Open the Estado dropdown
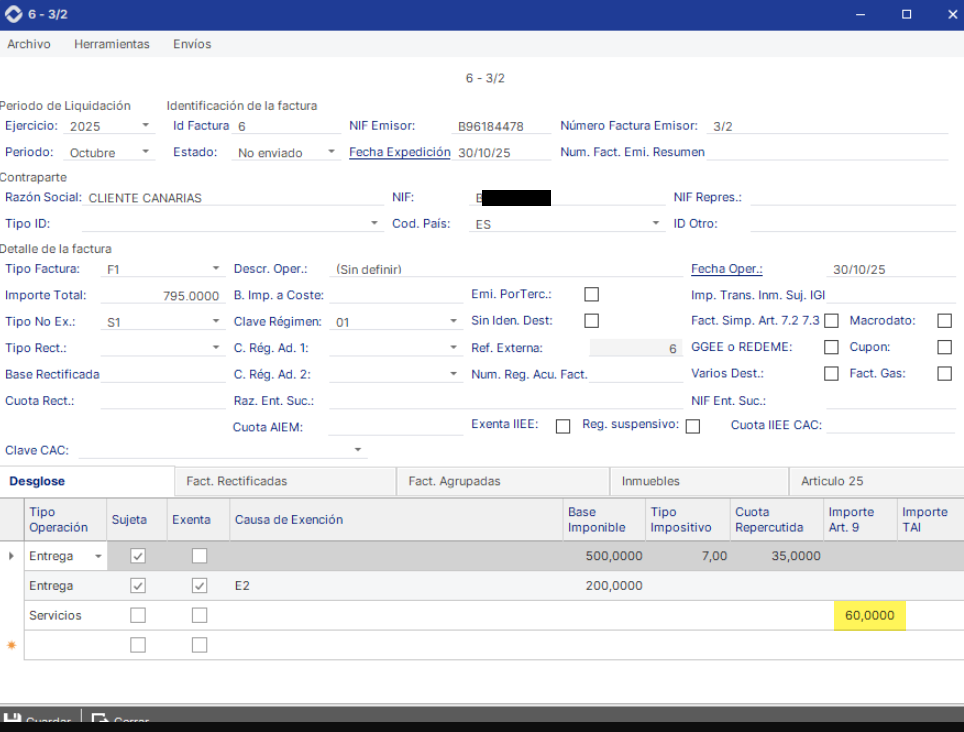The height and width of the screenshot is (732, 964). click(x=331, y=151)
